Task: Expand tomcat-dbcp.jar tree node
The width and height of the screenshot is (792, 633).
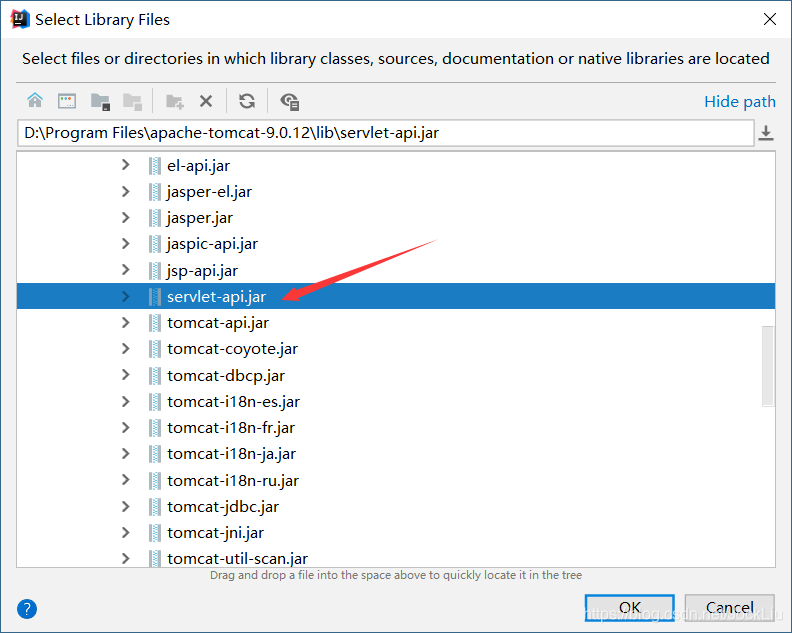Action: coord(126,375)
